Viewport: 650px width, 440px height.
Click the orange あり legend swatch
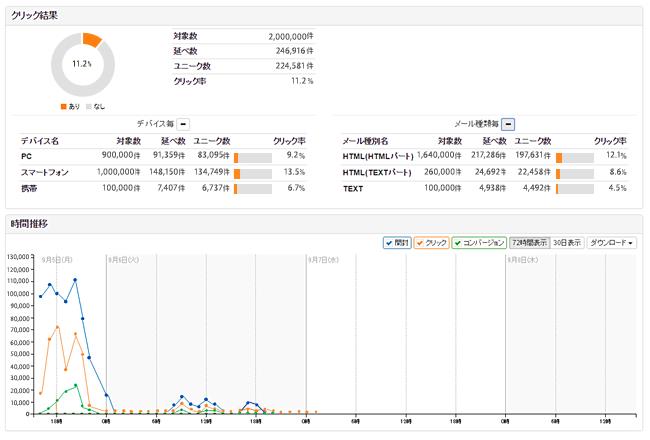pyautogui.click(x=63, y=107)
